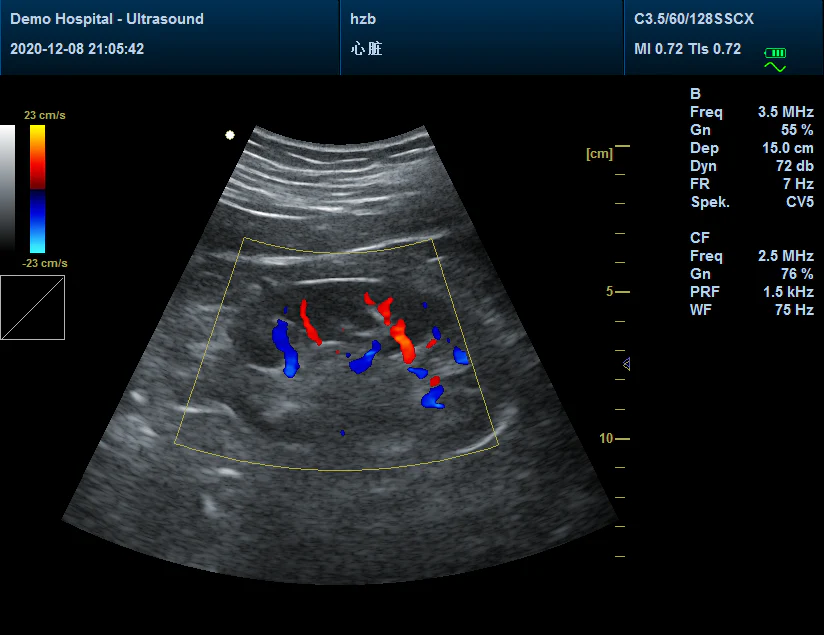Click the wall filter value '75 Hz'

click(x=795, y=310)
